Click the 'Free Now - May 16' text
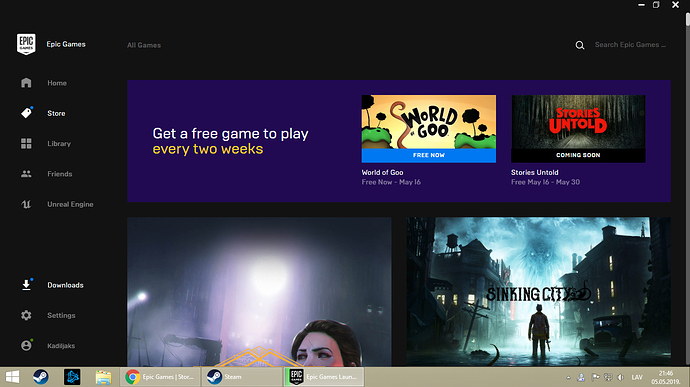690x387 pixels. tap(391, 182)
